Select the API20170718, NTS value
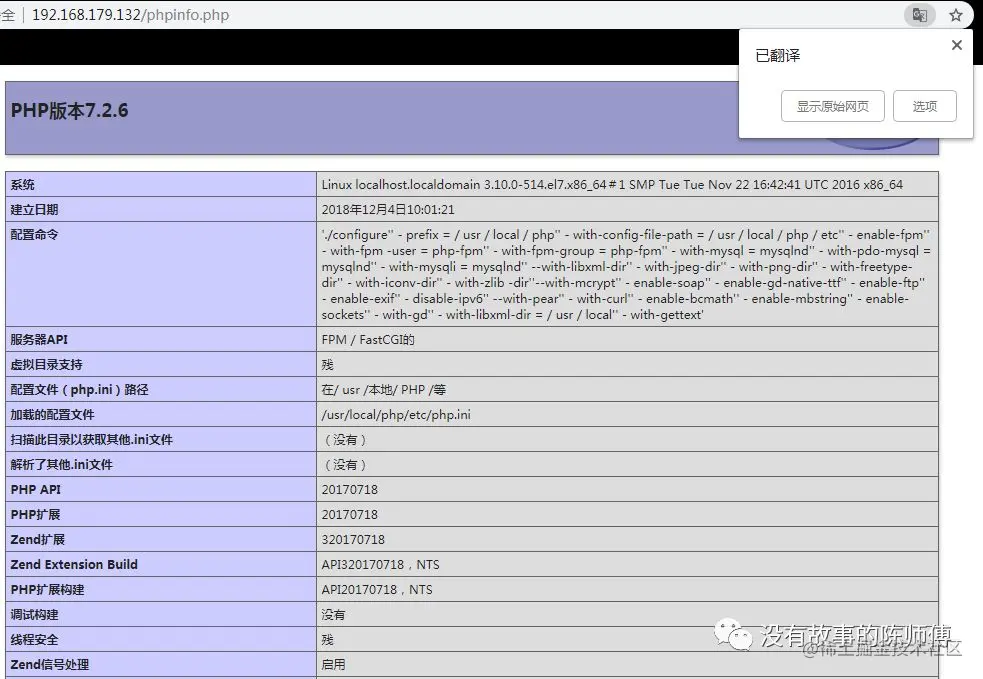 (377, 589)
